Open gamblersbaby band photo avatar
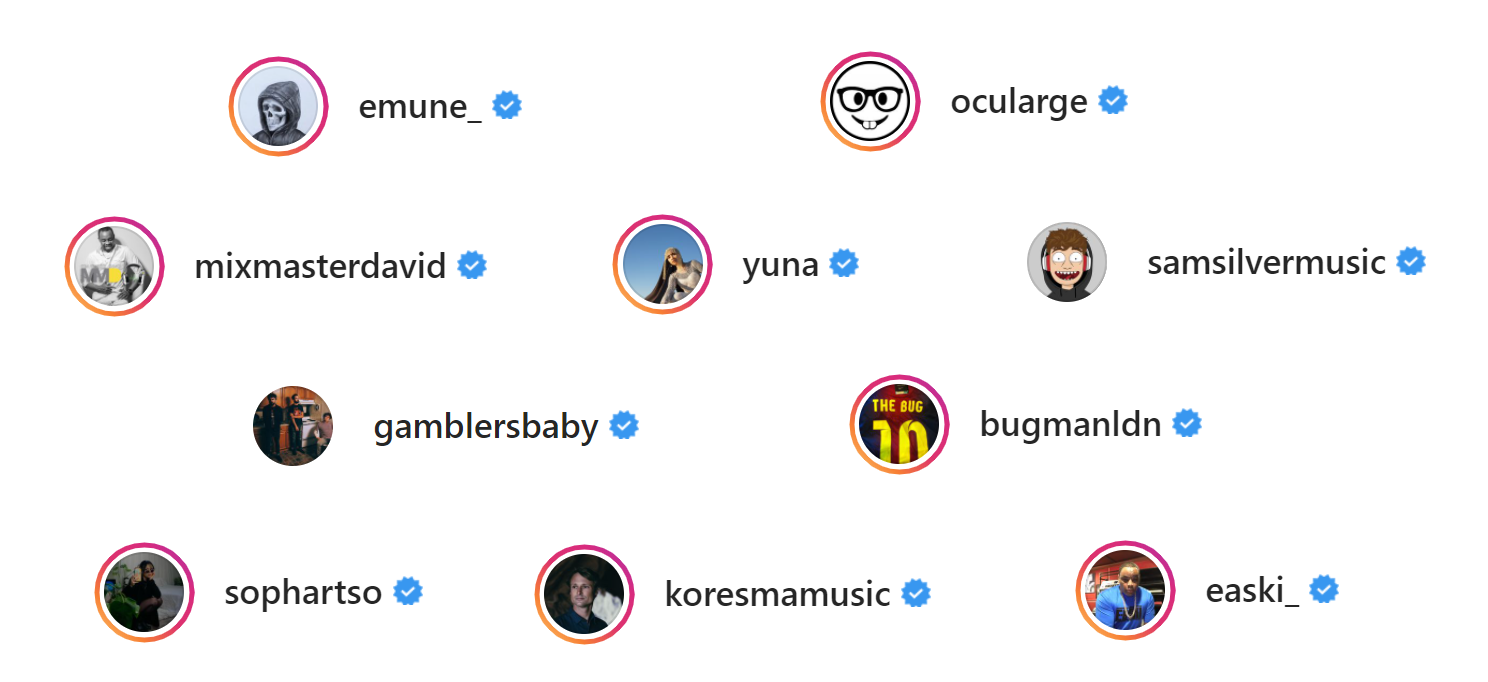Viewport: 1488px width, 682px height. point(293,426)
